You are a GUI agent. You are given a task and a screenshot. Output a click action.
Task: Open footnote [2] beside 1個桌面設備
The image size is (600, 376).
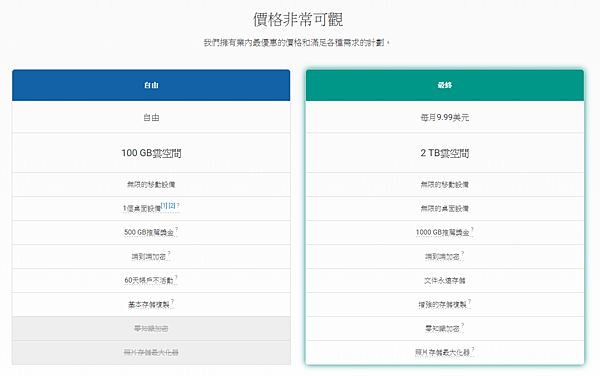tap(172, 206)
